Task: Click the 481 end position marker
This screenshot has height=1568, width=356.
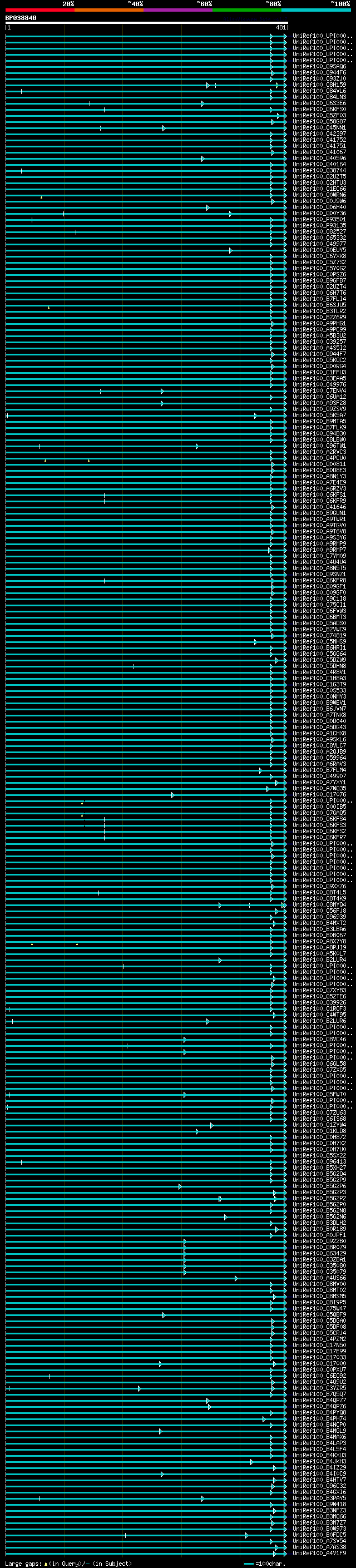Action: (x=280, y=27)
